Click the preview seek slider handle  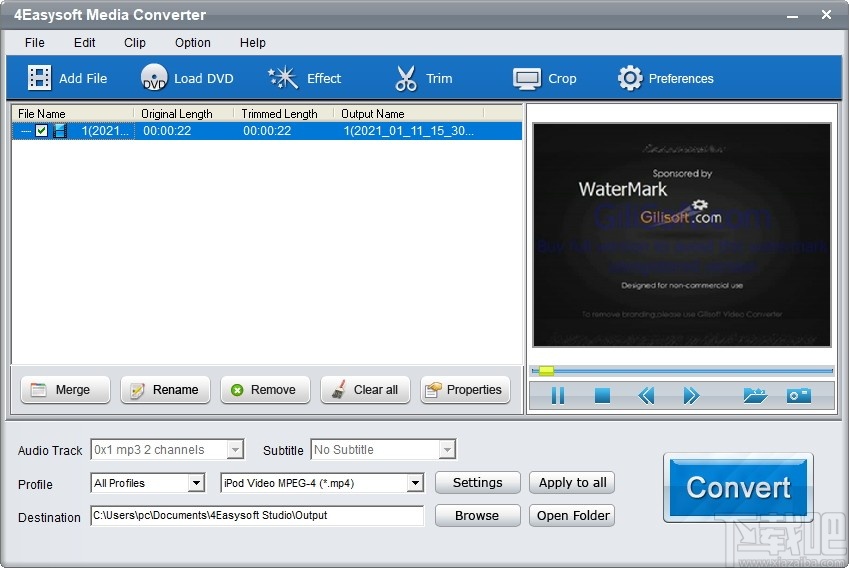coord(546,371)
